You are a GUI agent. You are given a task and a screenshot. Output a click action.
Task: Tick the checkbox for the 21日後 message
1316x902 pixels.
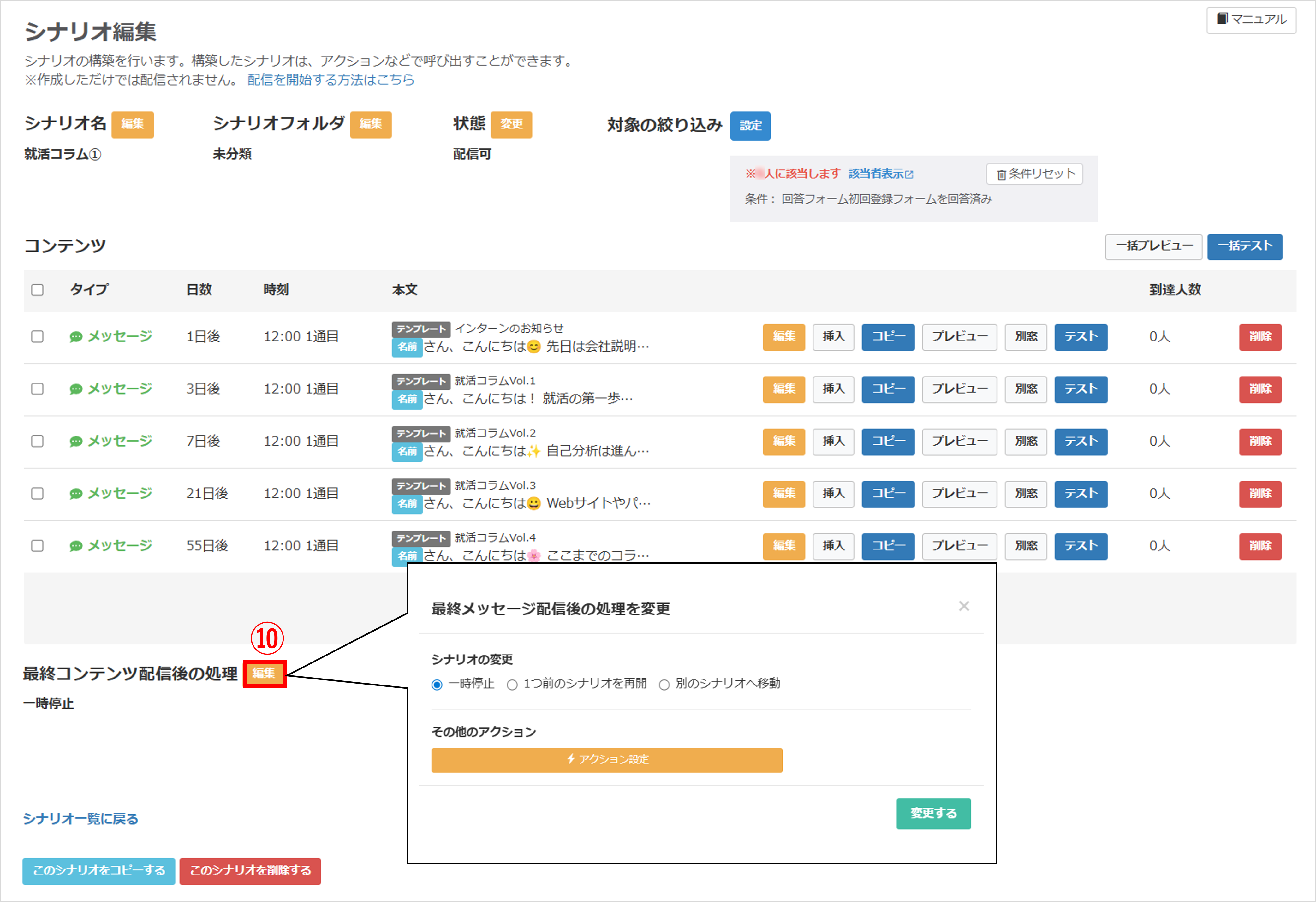point(37,494)
